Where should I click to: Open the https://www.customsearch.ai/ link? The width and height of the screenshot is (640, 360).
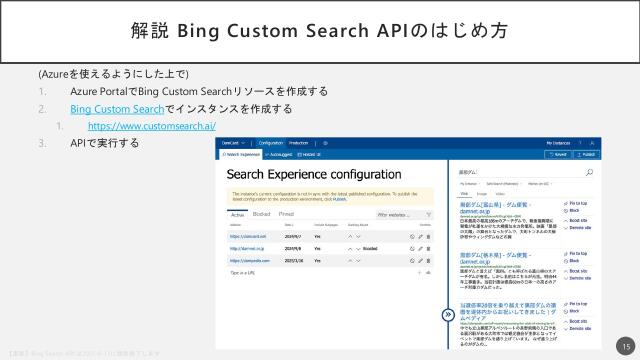[x=152, y=126]
